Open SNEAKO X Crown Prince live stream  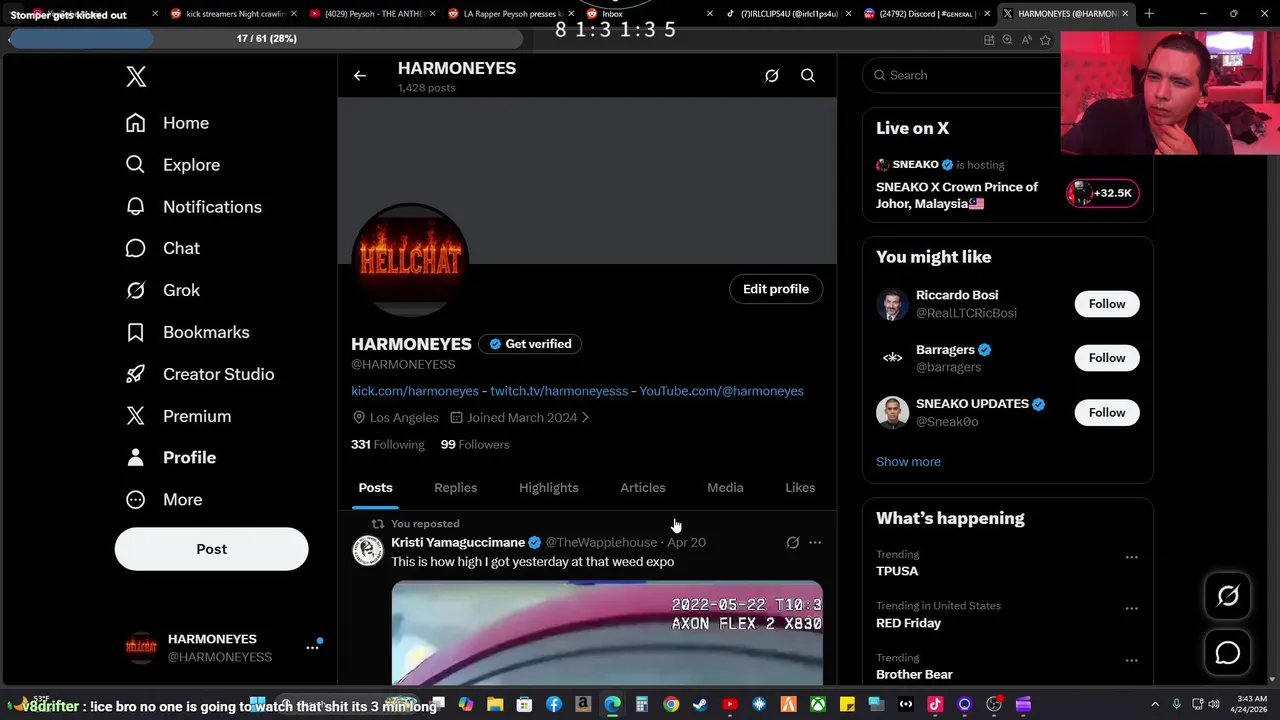coord(957,195)
